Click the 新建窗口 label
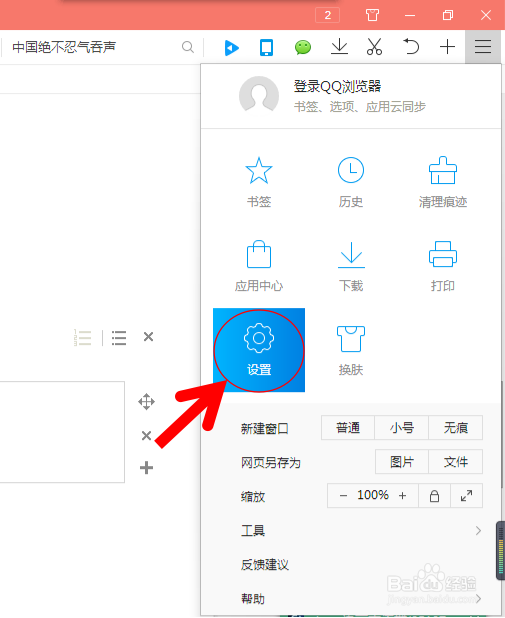Image resolution: width=505 pixels, height=618 pixels. point(265,428)
